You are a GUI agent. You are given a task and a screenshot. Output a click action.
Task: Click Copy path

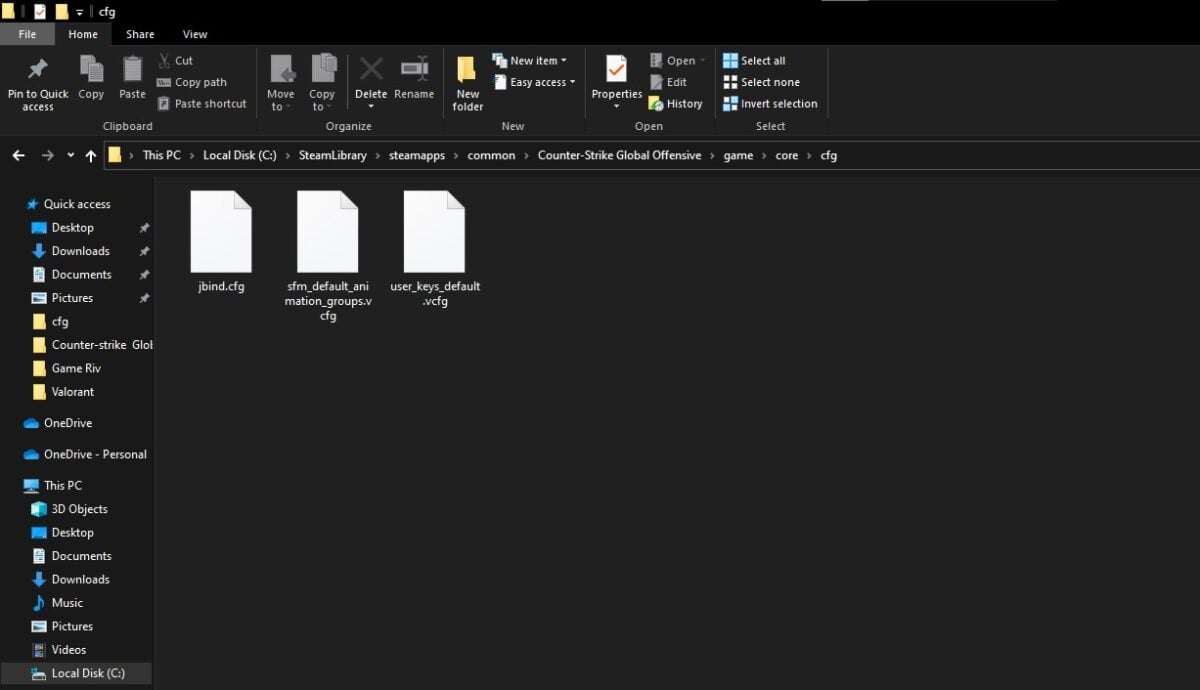click(x=192, y=82)
